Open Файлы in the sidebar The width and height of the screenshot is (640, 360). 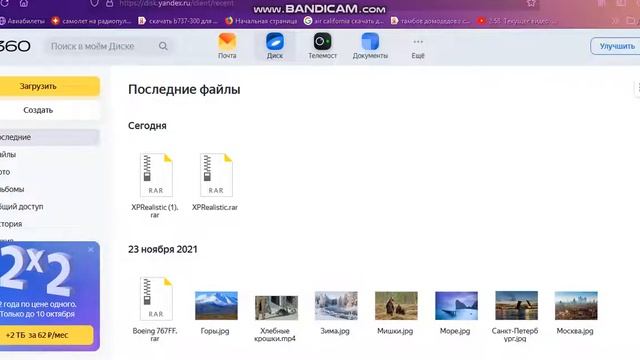tap(8, 155)
